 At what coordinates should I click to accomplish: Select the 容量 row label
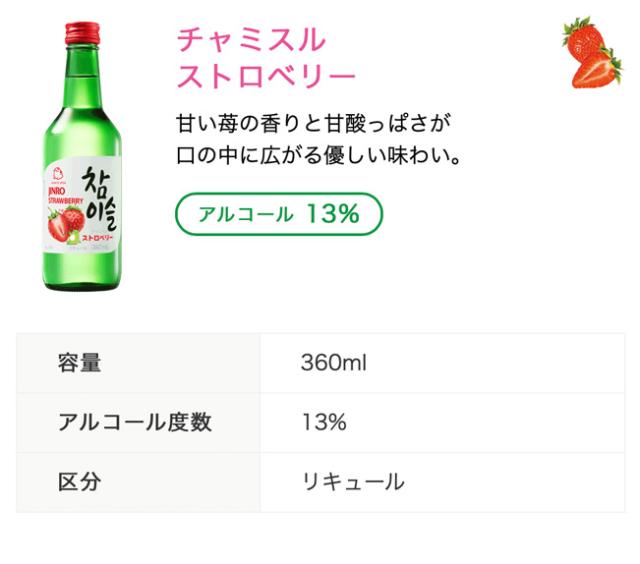pos(80,362)
